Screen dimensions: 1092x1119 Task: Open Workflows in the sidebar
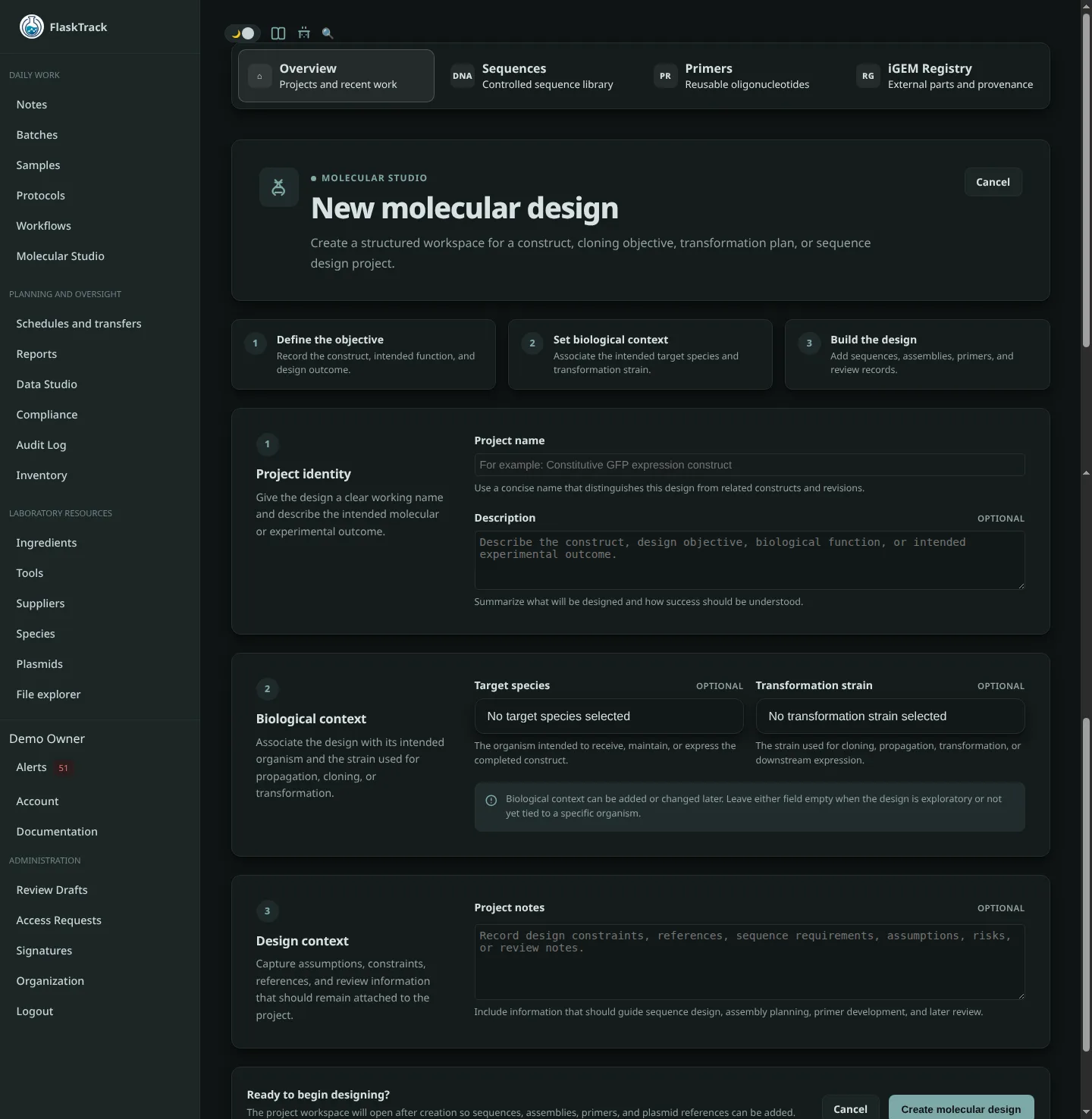pos(44,226)
